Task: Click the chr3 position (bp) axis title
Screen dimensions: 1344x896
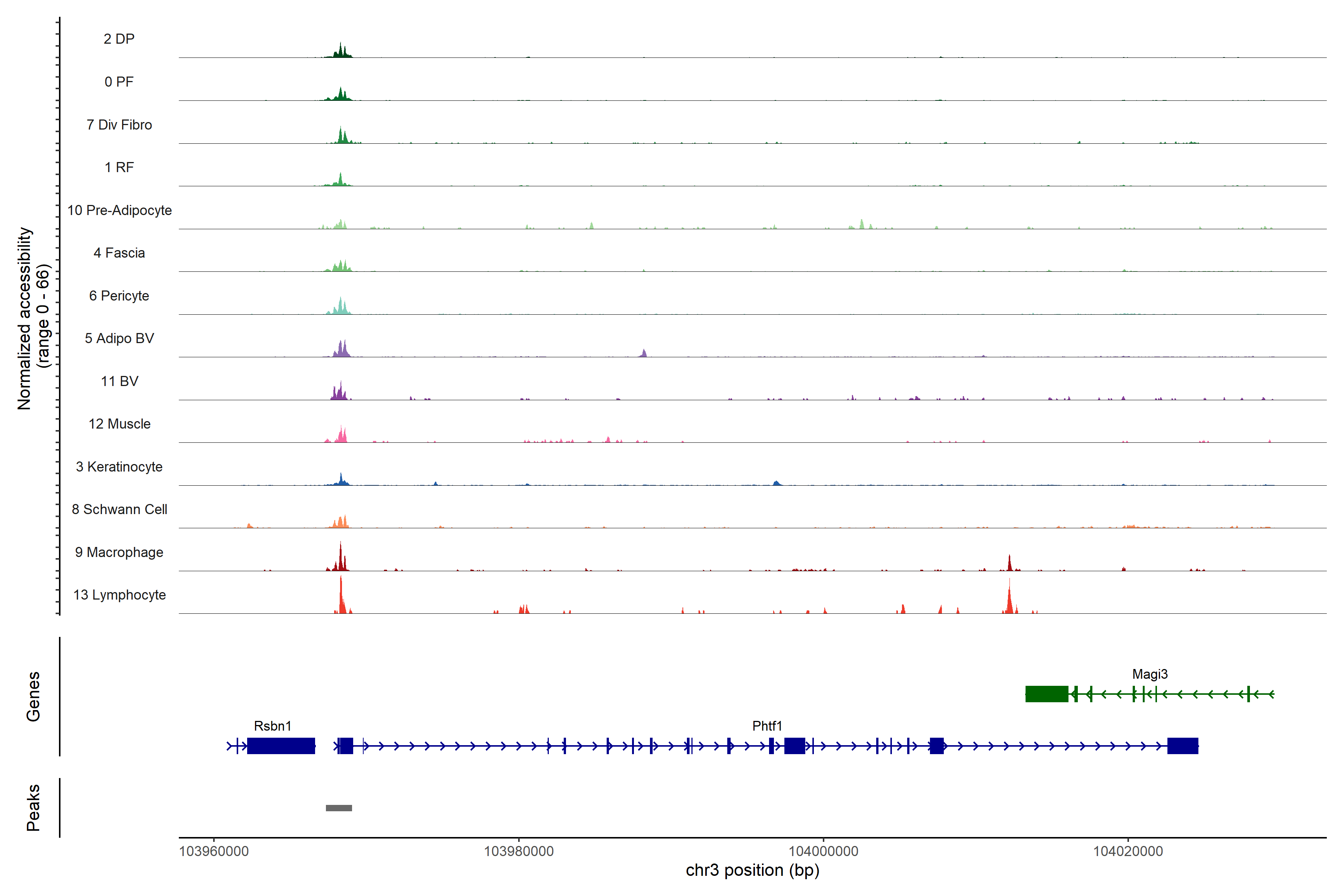Action: pos(752,870)
